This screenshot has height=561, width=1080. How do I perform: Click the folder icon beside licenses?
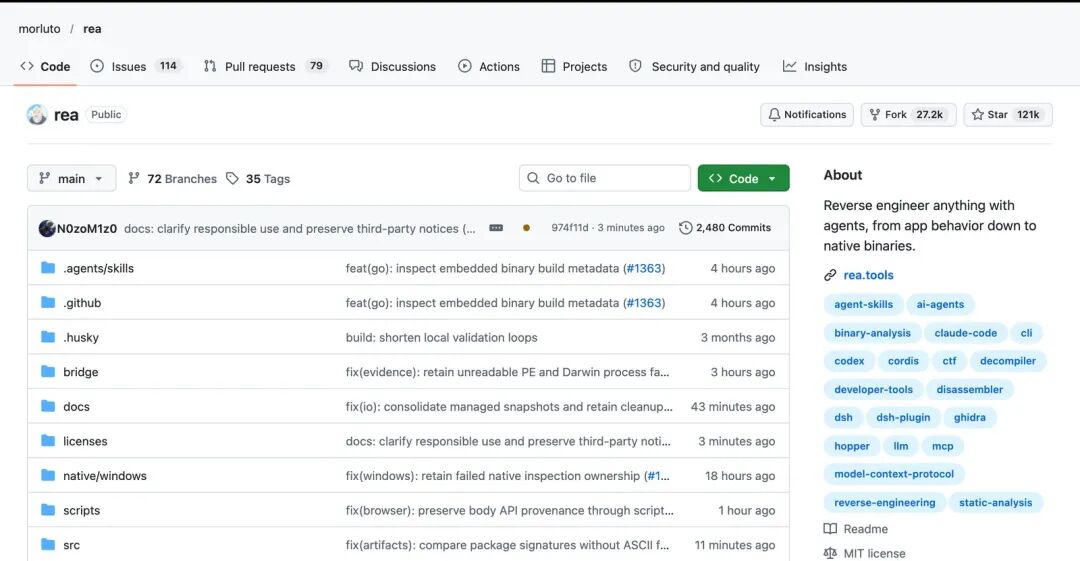(x=48, y=440)
